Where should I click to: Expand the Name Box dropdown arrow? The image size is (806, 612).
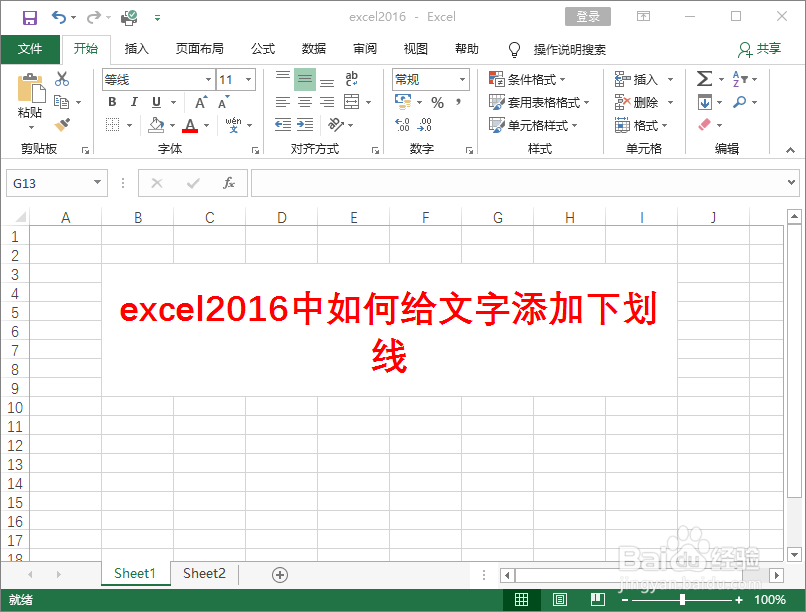pyautogui.click(x=97, y=182)
